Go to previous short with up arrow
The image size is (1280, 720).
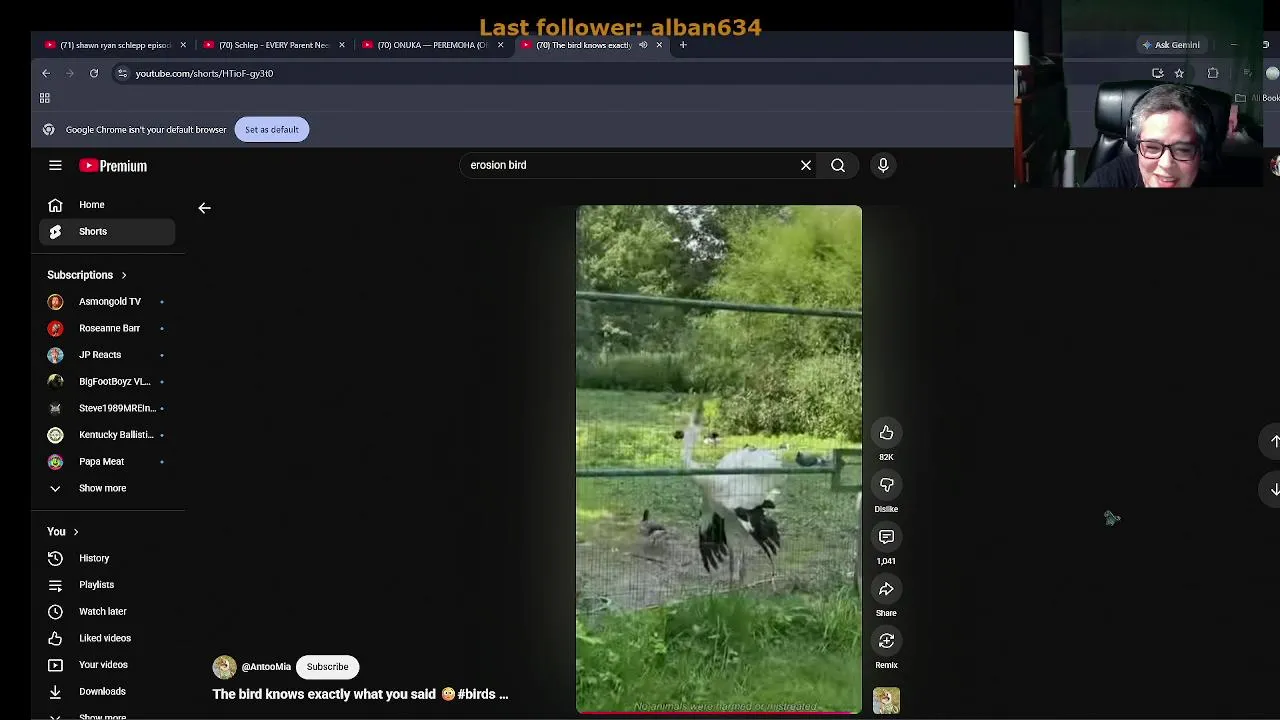click(1274, 441)
